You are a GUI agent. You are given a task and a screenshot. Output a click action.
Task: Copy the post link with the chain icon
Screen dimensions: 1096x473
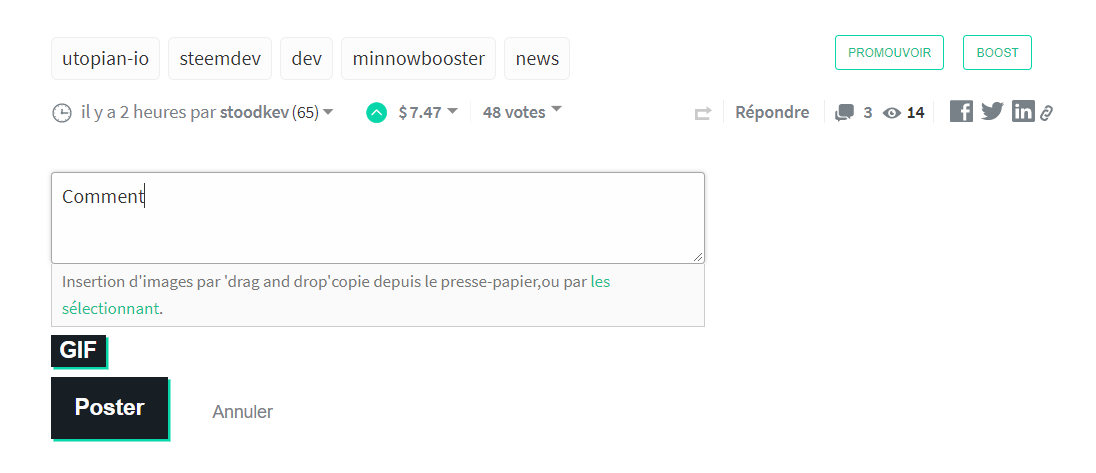(x=1046, y=113)
